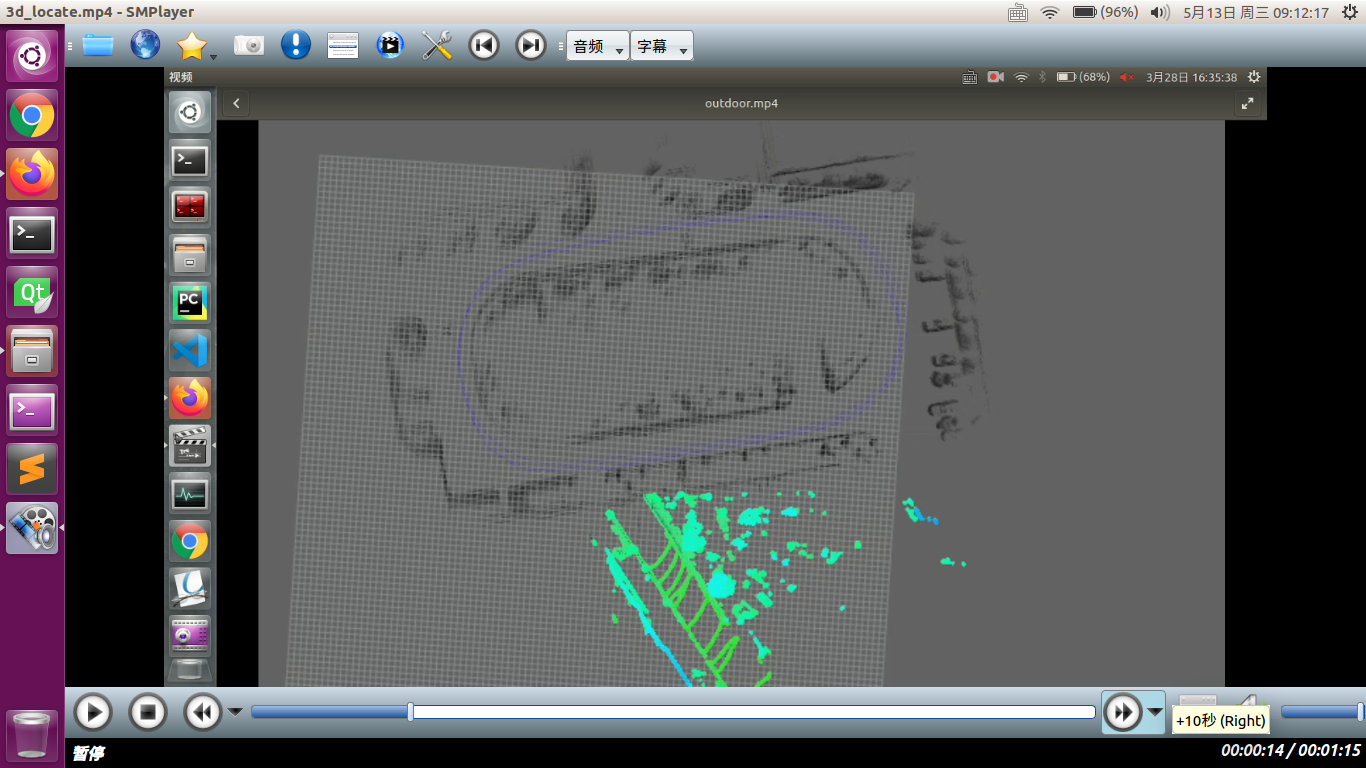Open the purple terminal icon in the launcher
Image resolution: width=1366 pixels, height=768 pixels.
[32, 411]
